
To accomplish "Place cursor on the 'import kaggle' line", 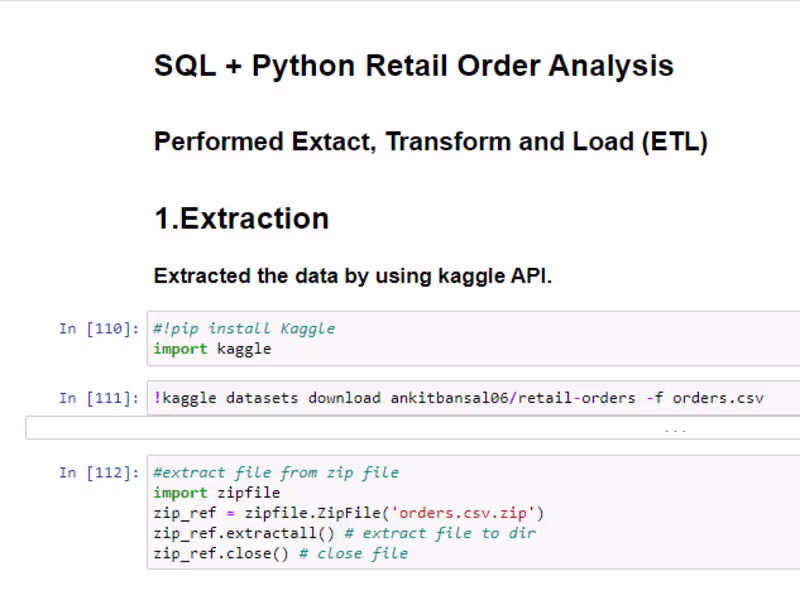I will pos(212,349).
